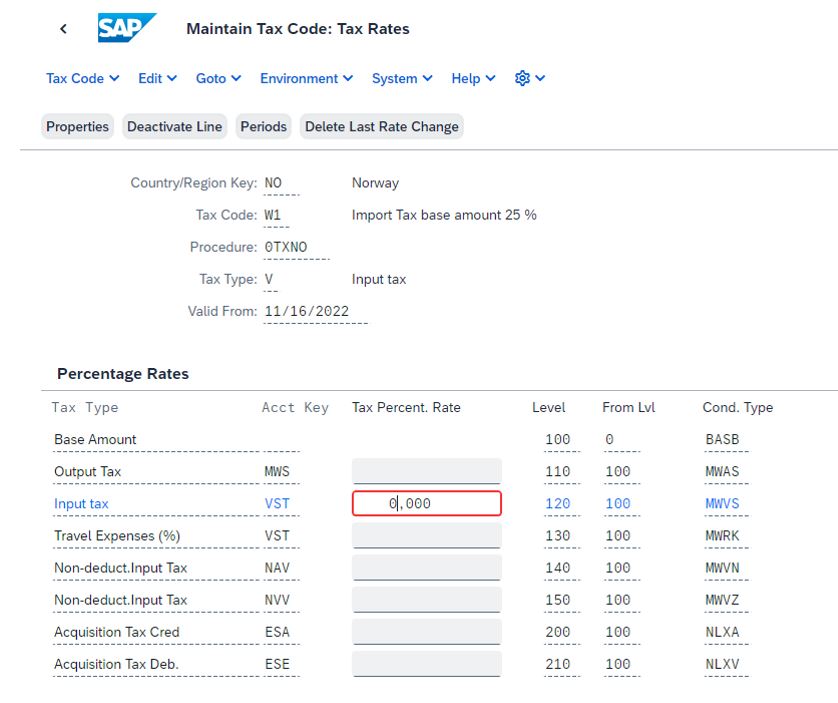
Task: Open the settings gear menu
Action: (x=522, y=78)
